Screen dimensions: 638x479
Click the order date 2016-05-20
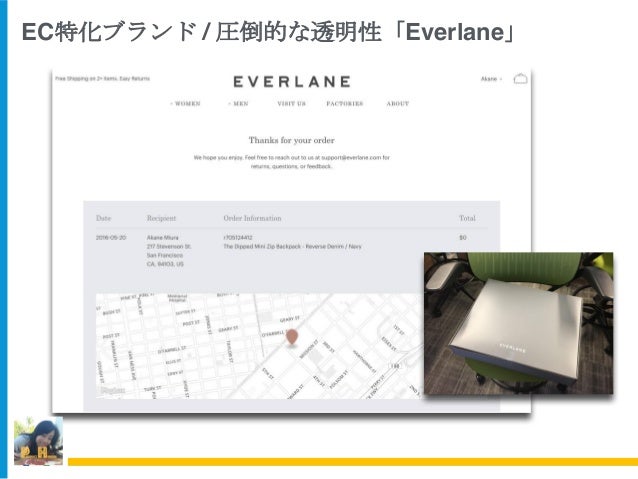pyautogui.click(x=111, y=238)
